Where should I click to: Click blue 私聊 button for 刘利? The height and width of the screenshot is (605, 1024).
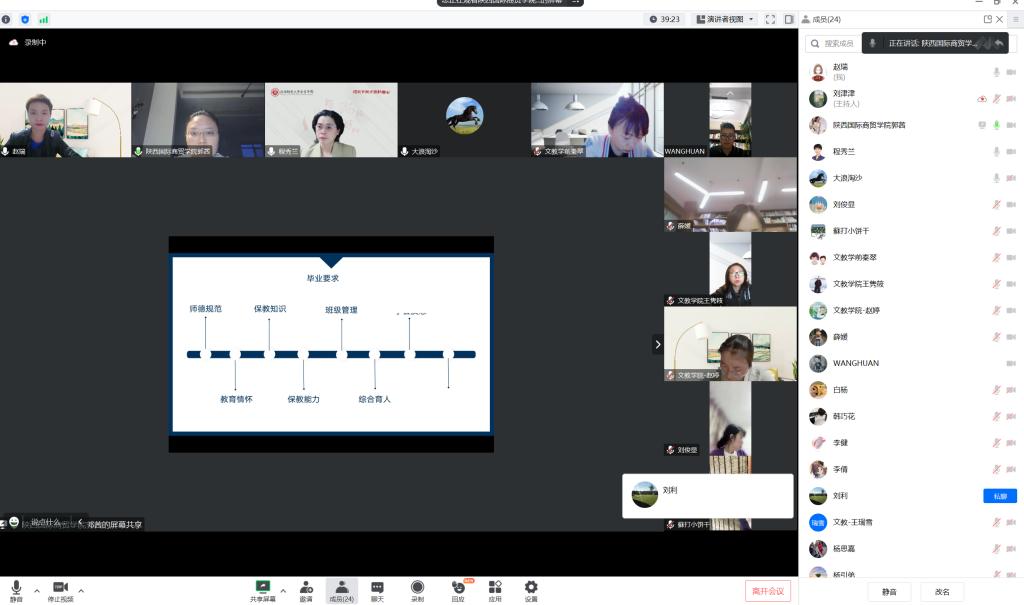pos(1000,497)
